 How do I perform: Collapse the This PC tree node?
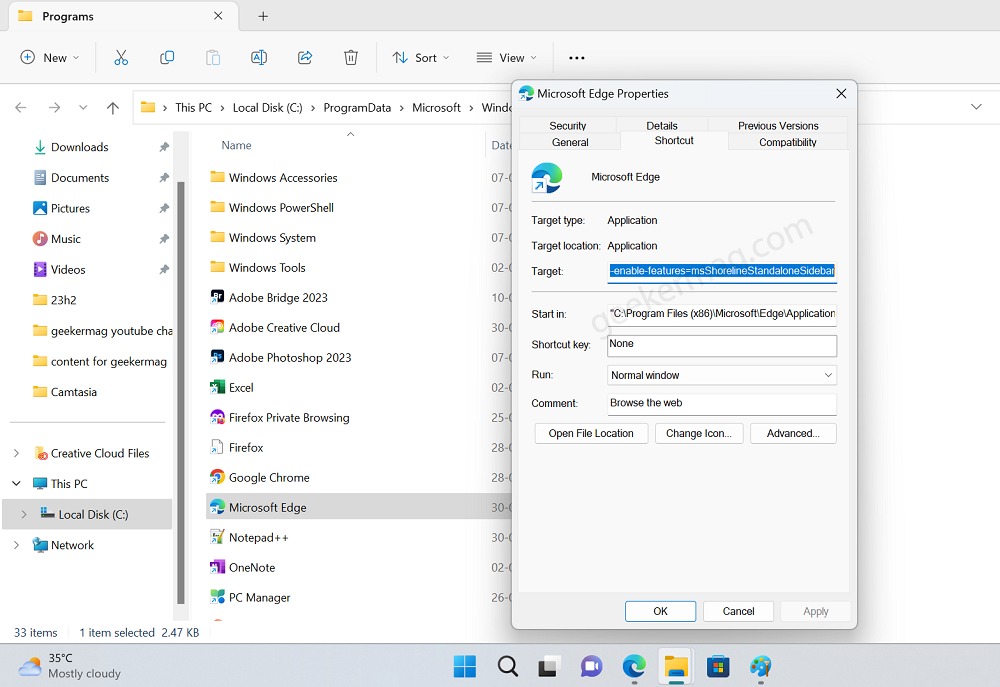click(17, 484)
